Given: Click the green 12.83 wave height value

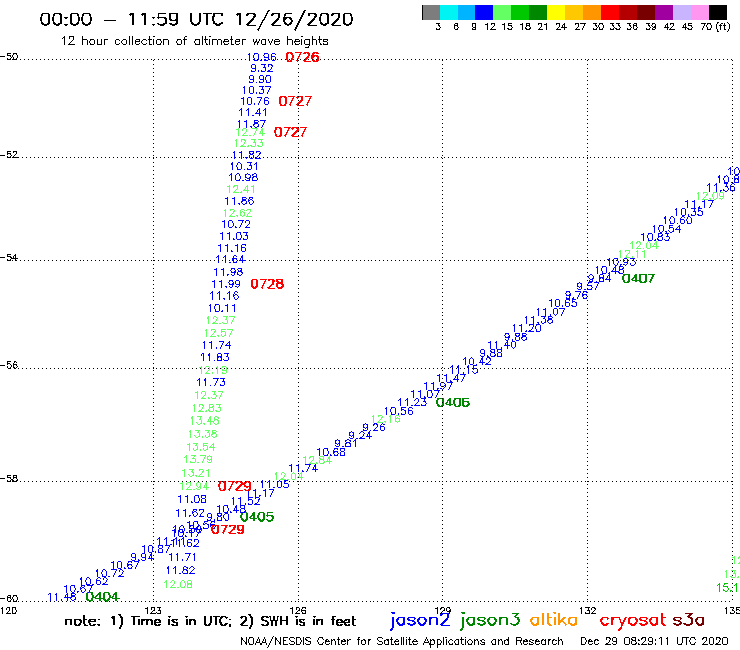Looking at the screenshot, I should (207, 408).
